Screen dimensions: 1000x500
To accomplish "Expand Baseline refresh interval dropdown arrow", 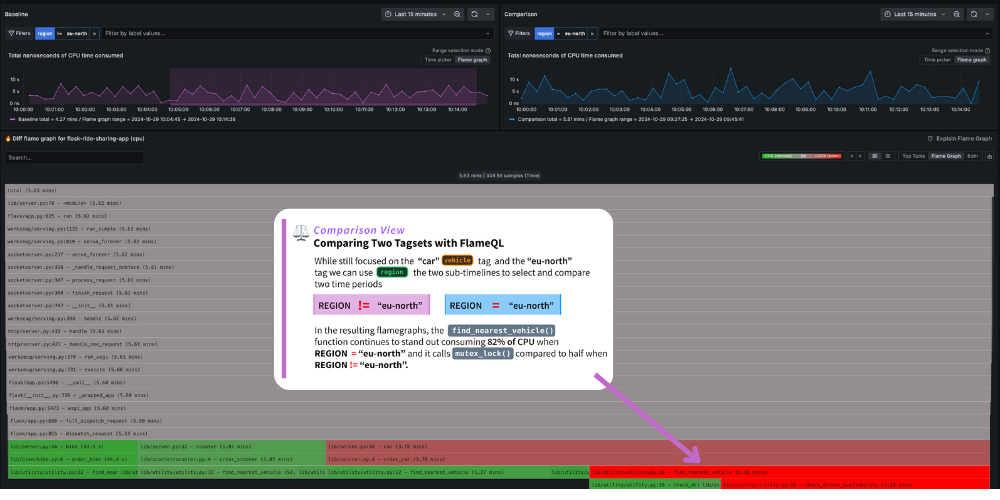I will pos(486,15).
